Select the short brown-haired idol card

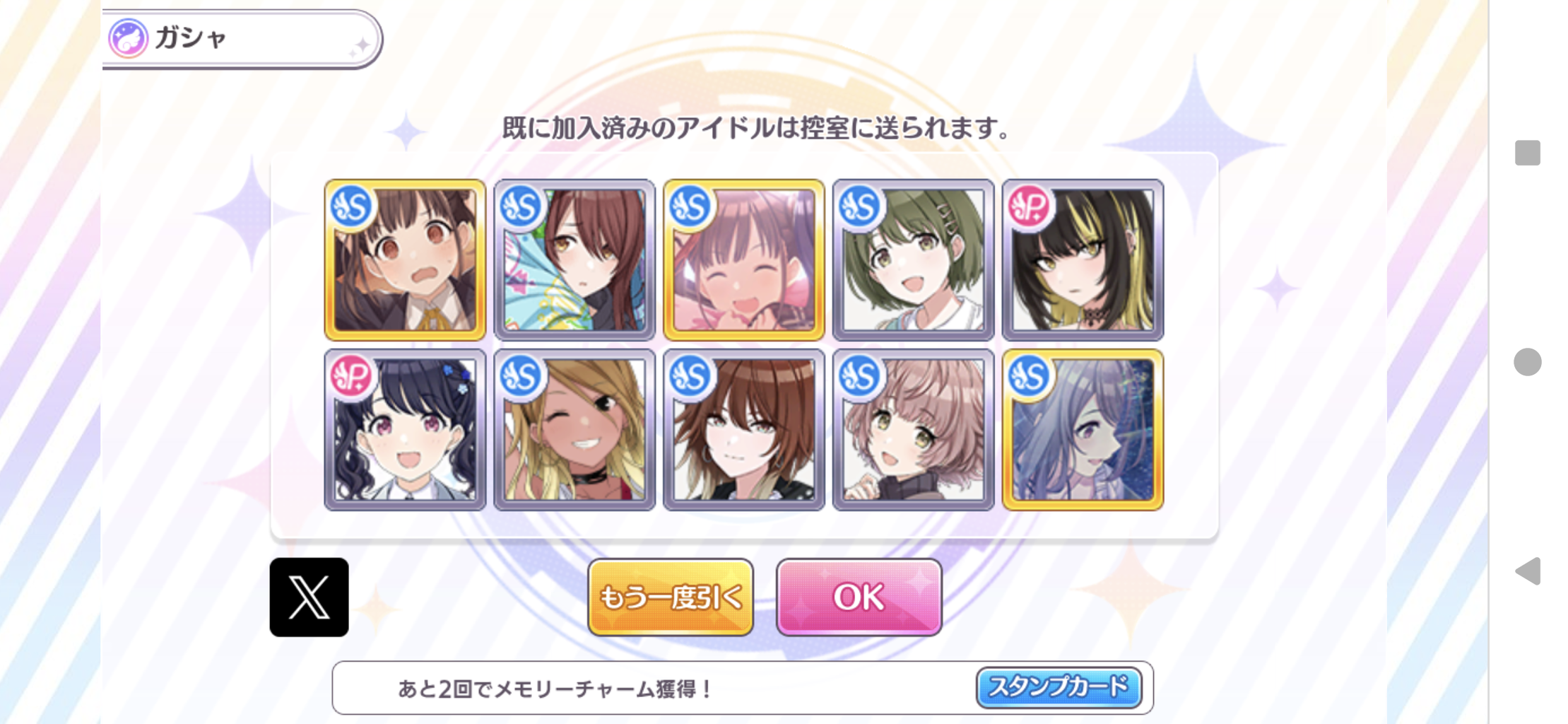pyautogui.click(x=744, y=429)
